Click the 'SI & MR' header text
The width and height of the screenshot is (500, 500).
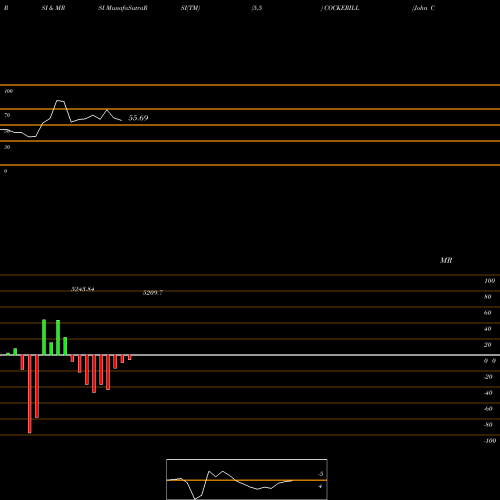(x=53, y=8)
